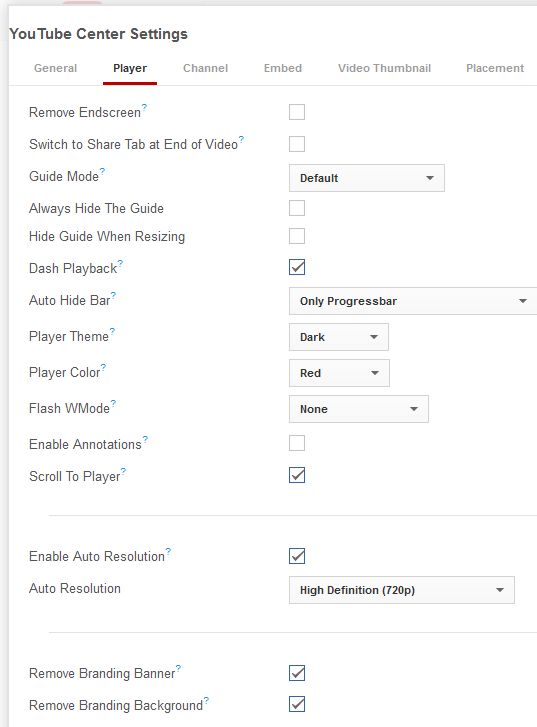This screenshot has width=537, height=727.
Task: Click the Guide Mode help question mark
Action: tap(102, 171)
